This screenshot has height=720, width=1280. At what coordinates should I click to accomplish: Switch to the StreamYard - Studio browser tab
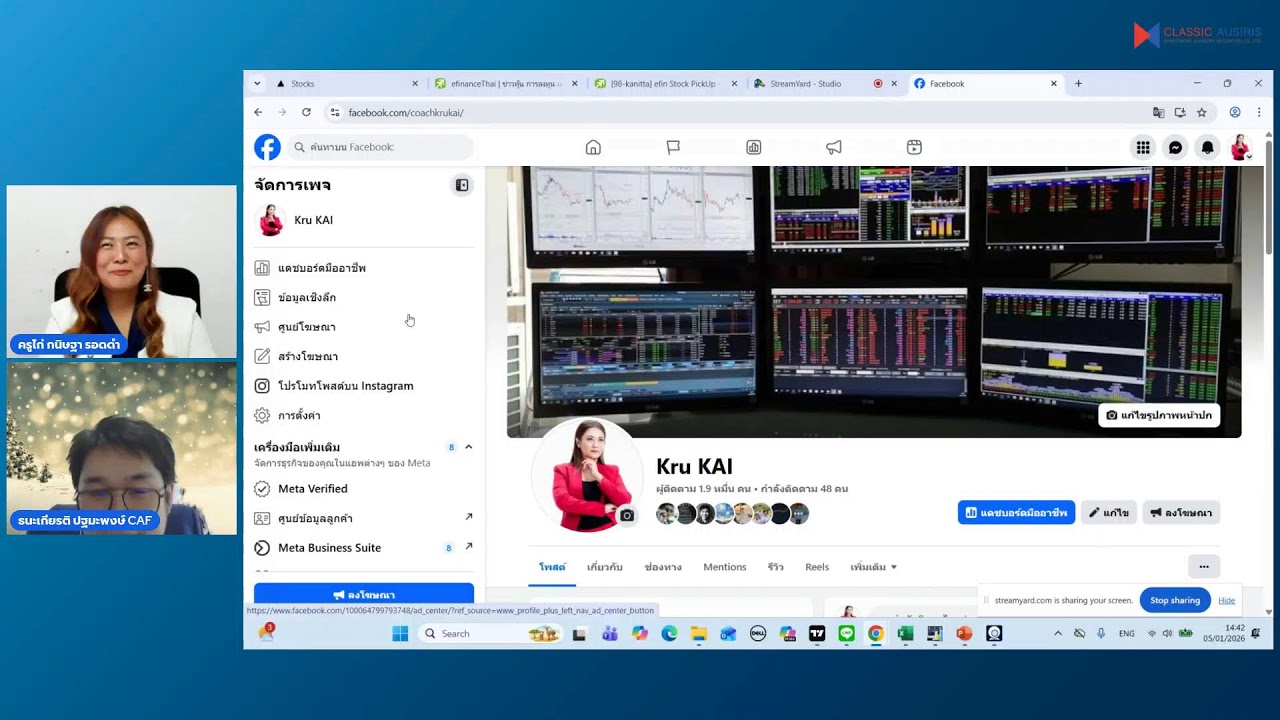point(825,84)
